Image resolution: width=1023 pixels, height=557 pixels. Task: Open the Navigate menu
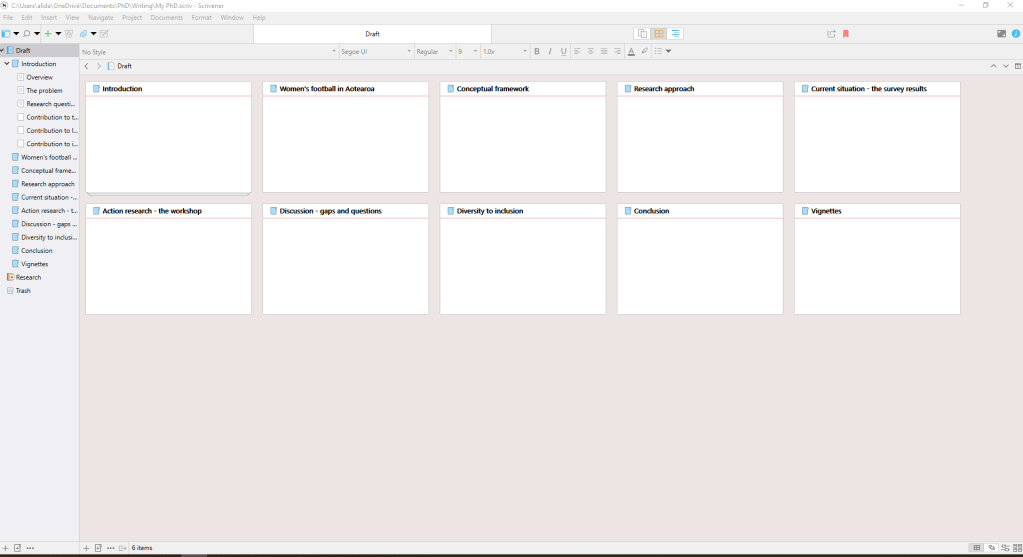(100, 18)
